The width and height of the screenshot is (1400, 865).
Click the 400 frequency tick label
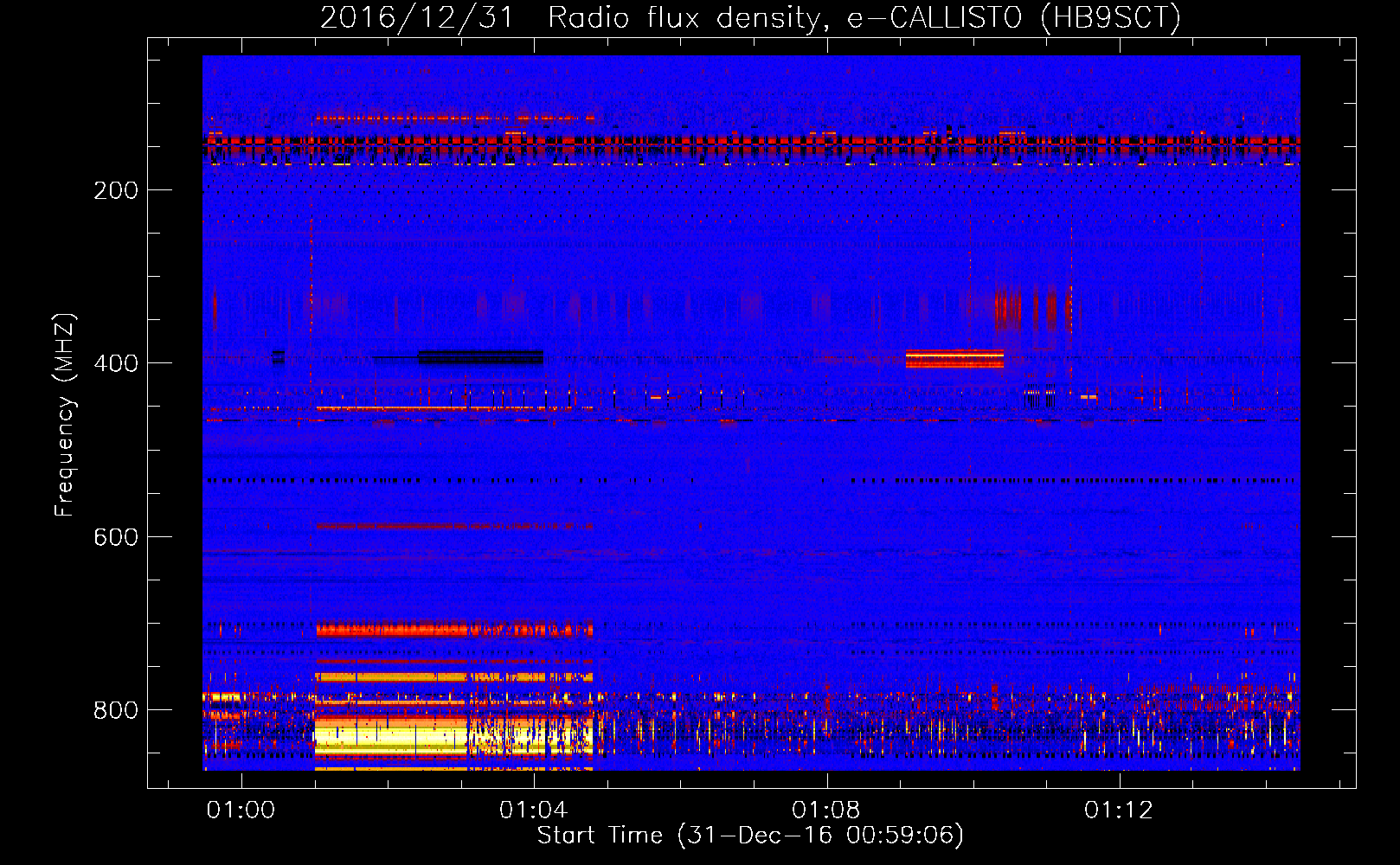(116, 363)
